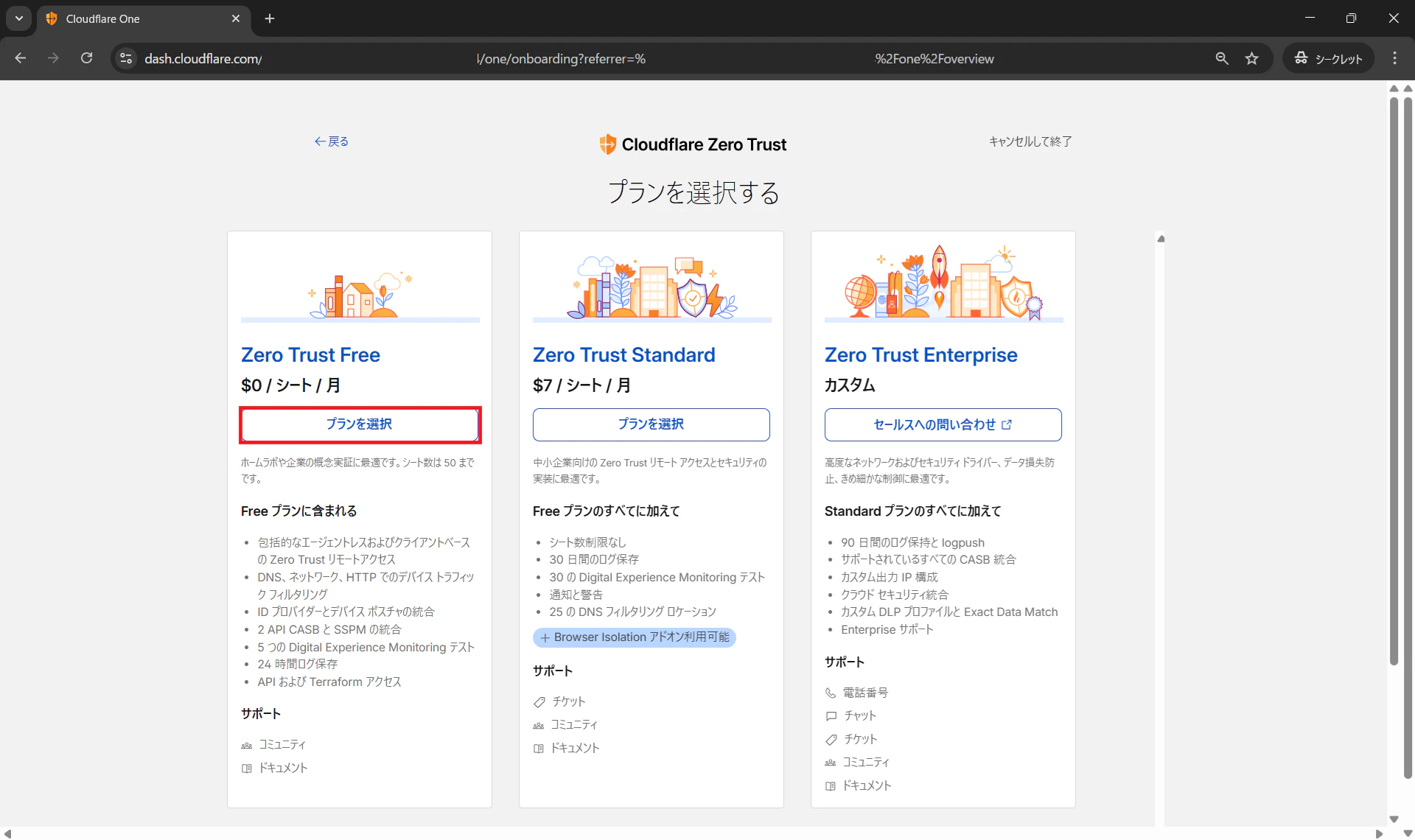Click 'シート数制限なし' in Standard list
This screenshot has width=1415, height=840.
[587, 542]
